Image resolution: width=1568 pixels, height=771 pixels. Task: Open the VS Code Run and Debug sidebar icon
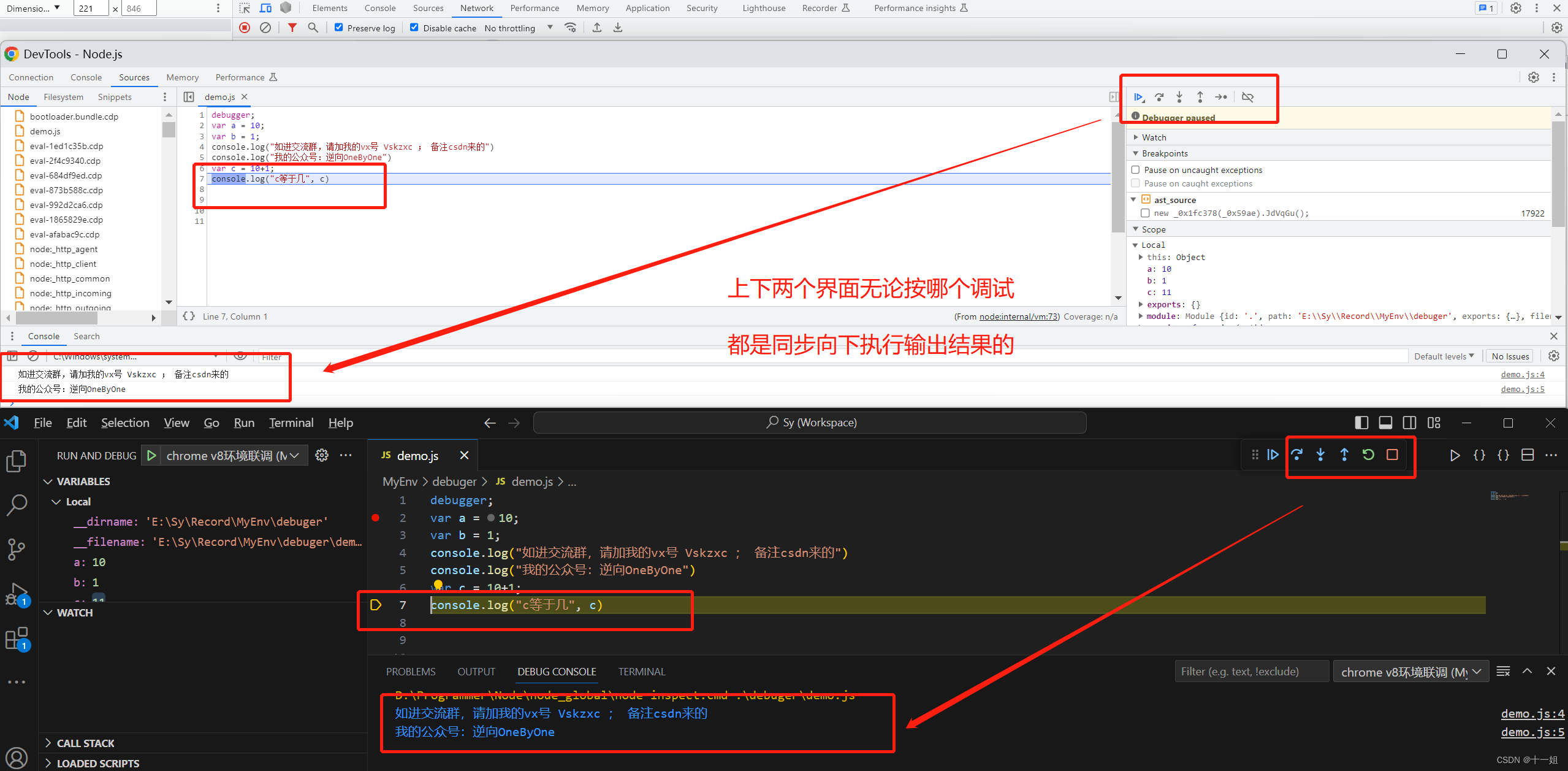pyautogui.click(x=17, y=594)
